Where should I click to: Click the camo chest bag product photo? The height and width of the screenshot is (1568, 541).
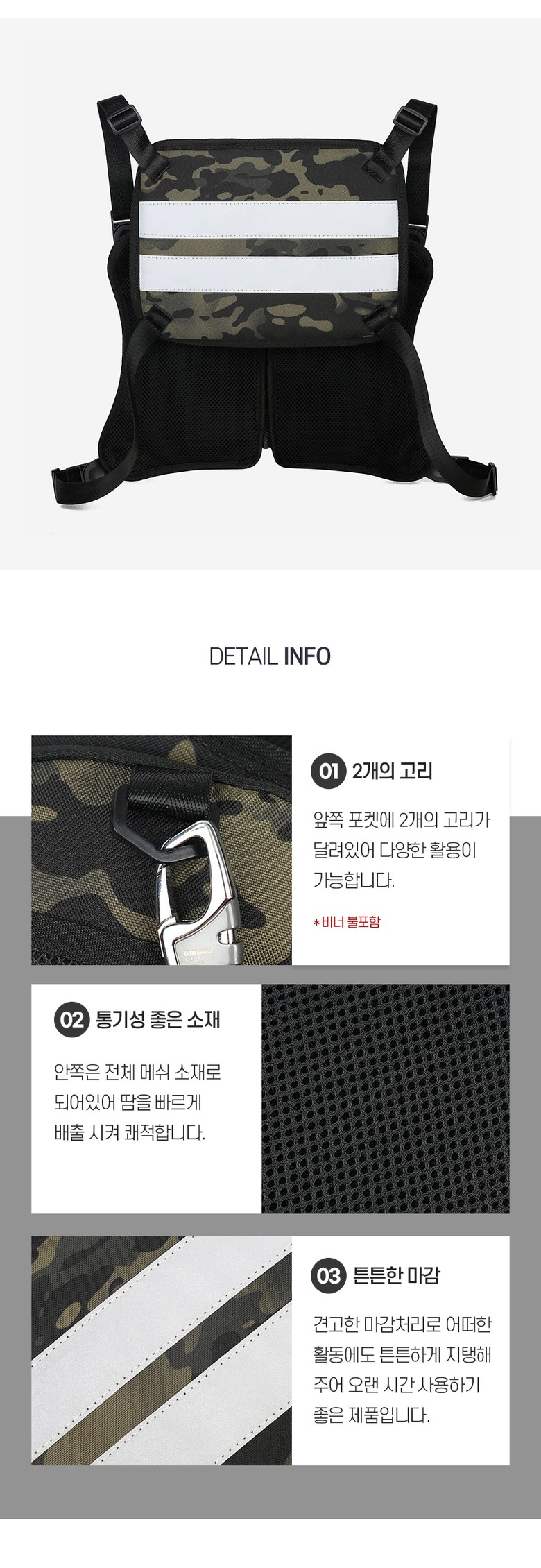tap(270, 293)
